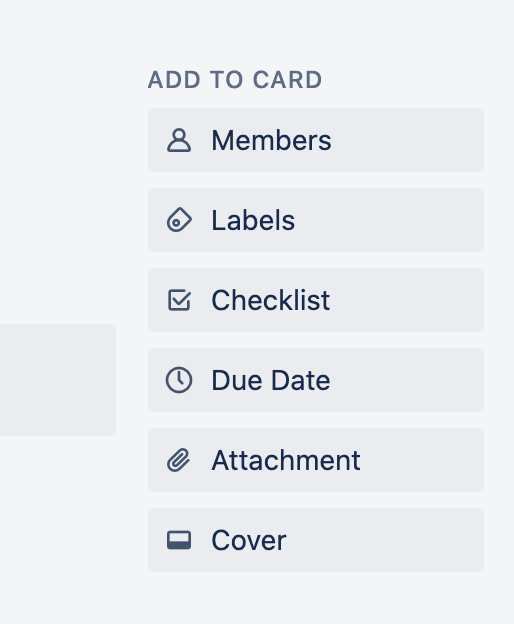
Task: Click the tag icon beside Labels
Action: [179, 220]
